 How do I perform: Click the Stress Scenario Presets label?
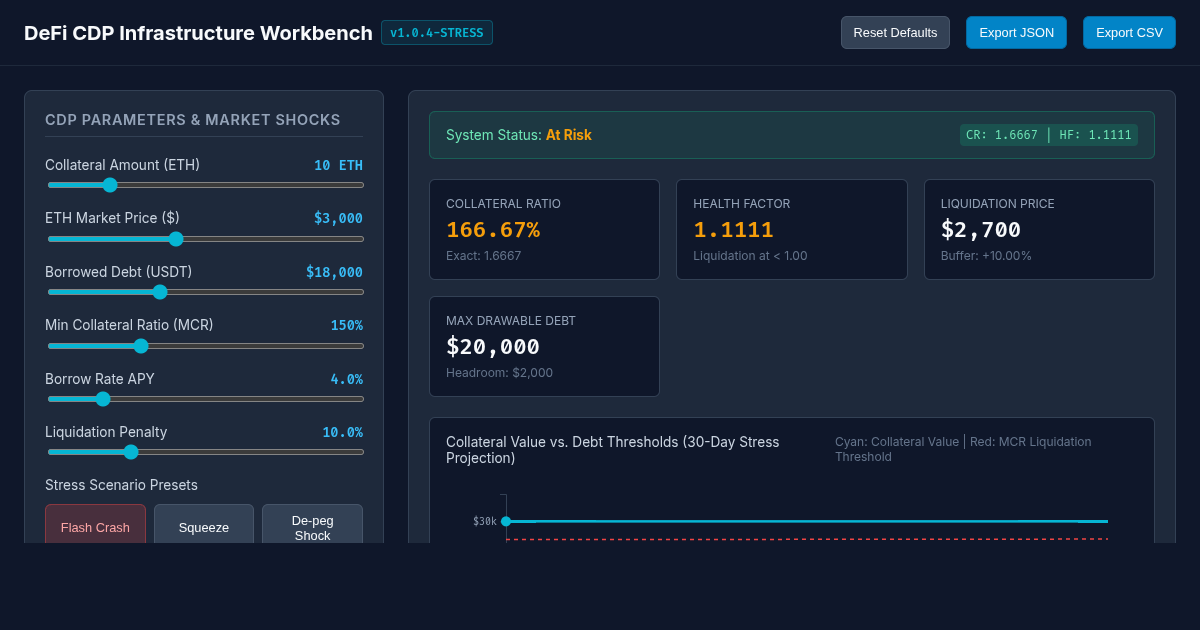click(121, 485)
